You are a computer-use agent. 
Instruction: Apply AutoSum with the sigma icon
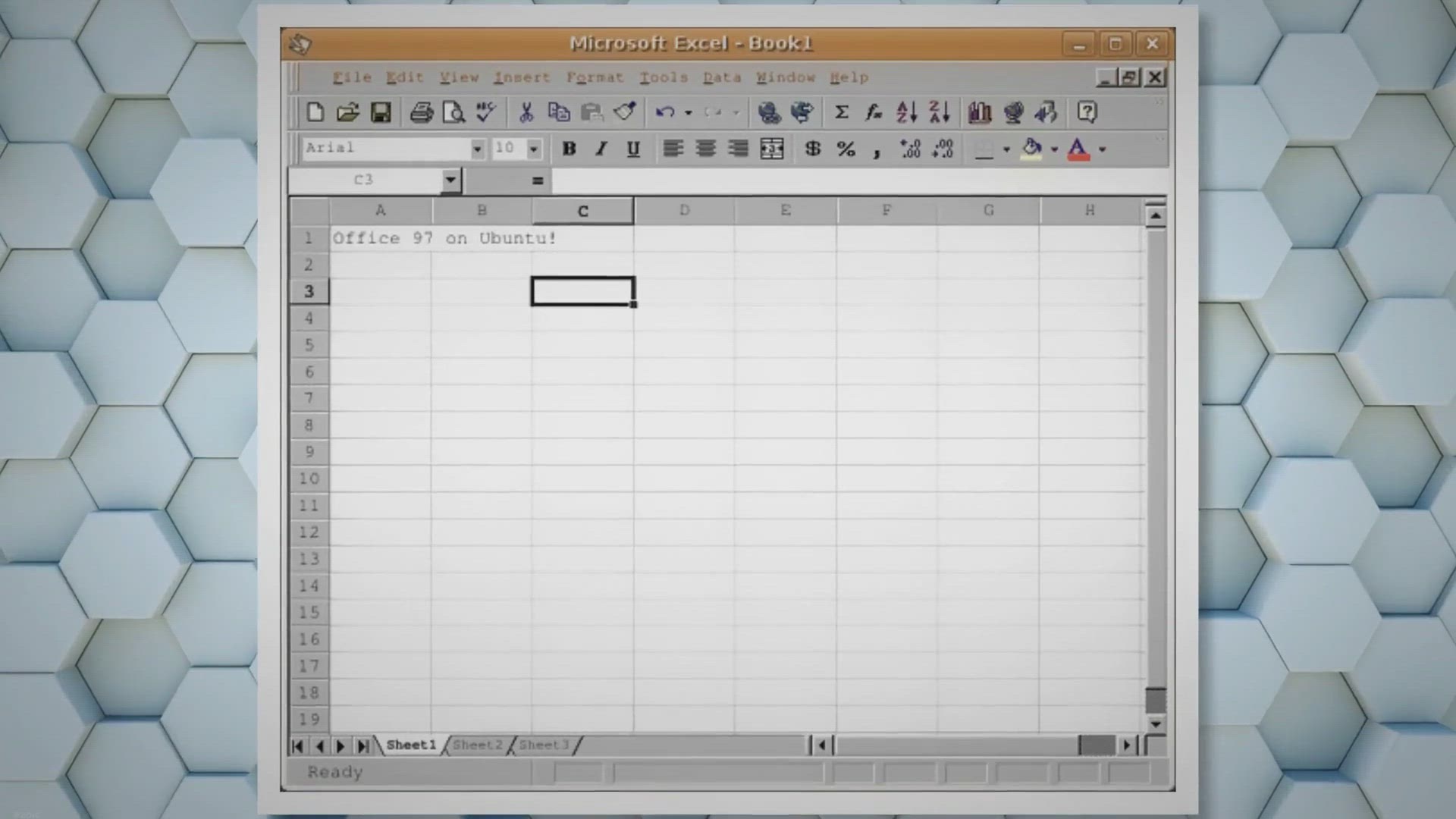(841, 112)
